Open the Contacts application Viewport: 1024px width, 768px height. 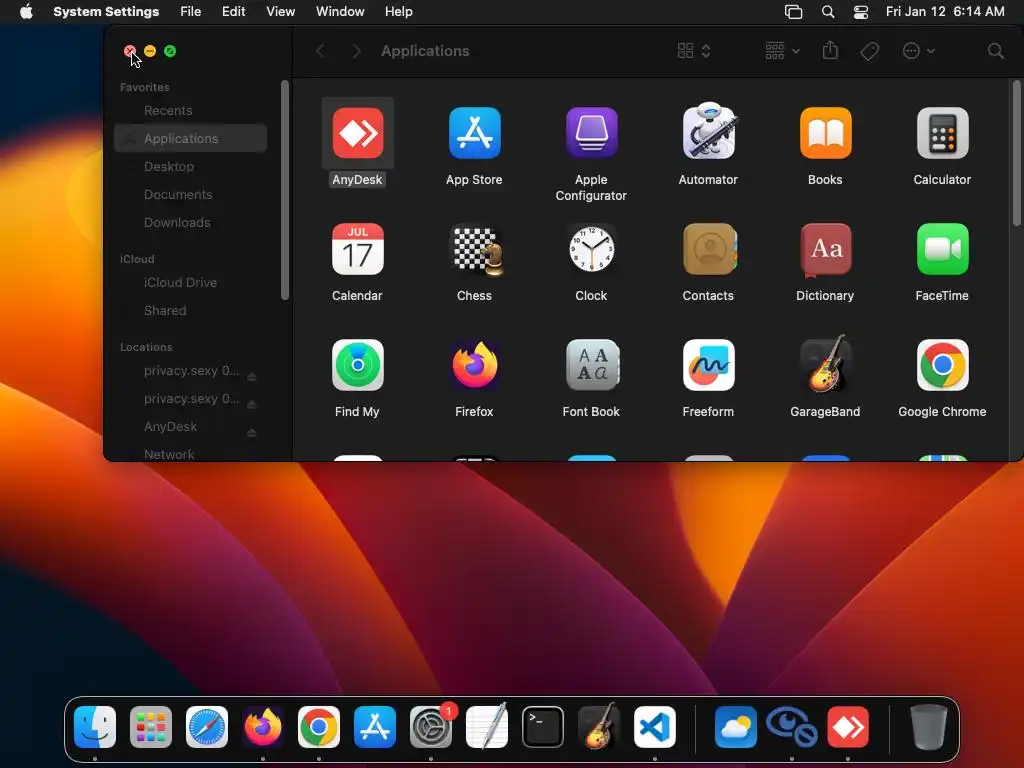tap(709, 249)
